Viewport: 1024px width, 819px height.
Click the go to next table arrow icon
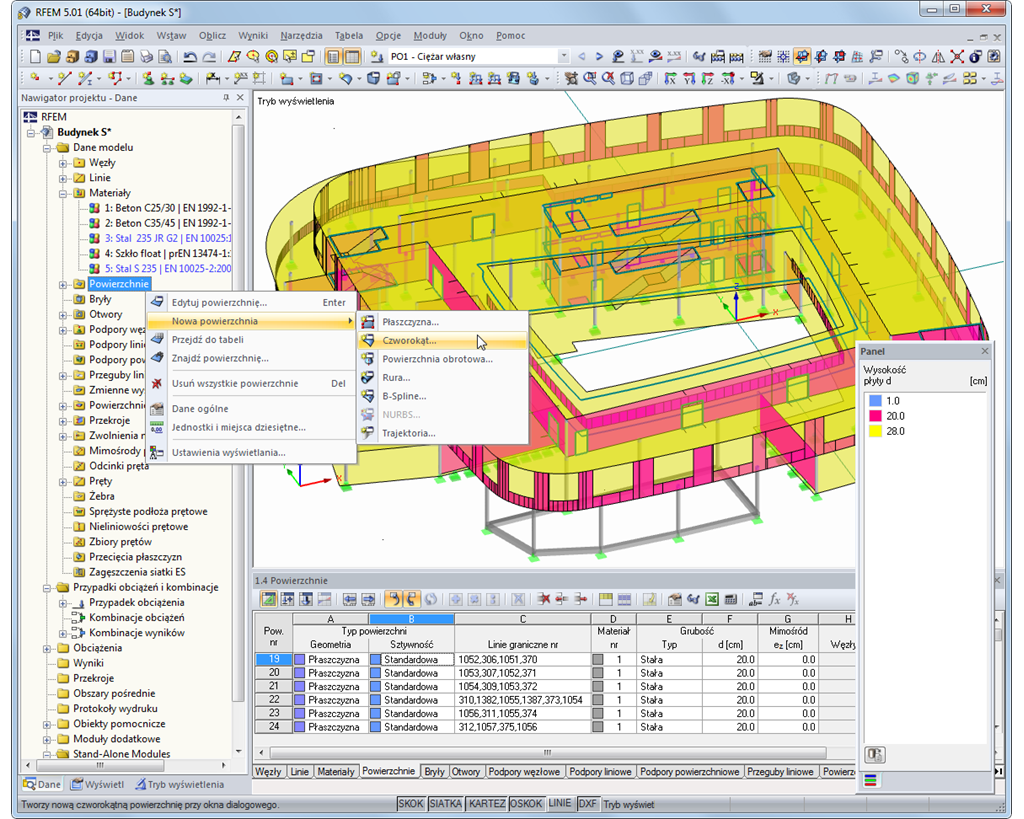coord(368,599)
